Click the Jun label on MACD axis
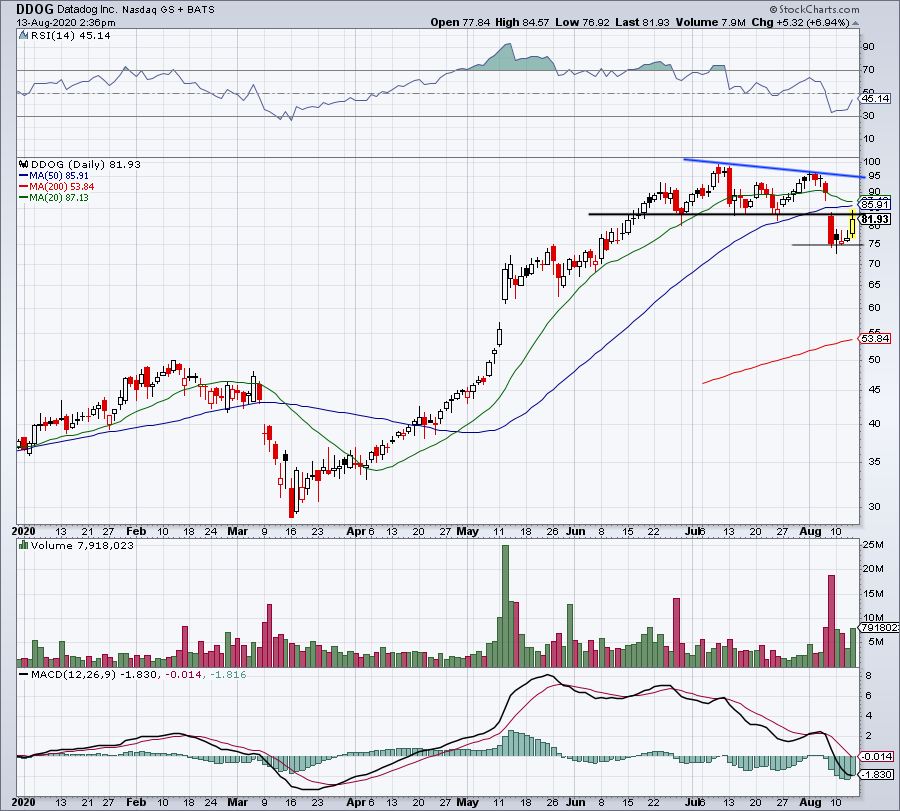 575,802
